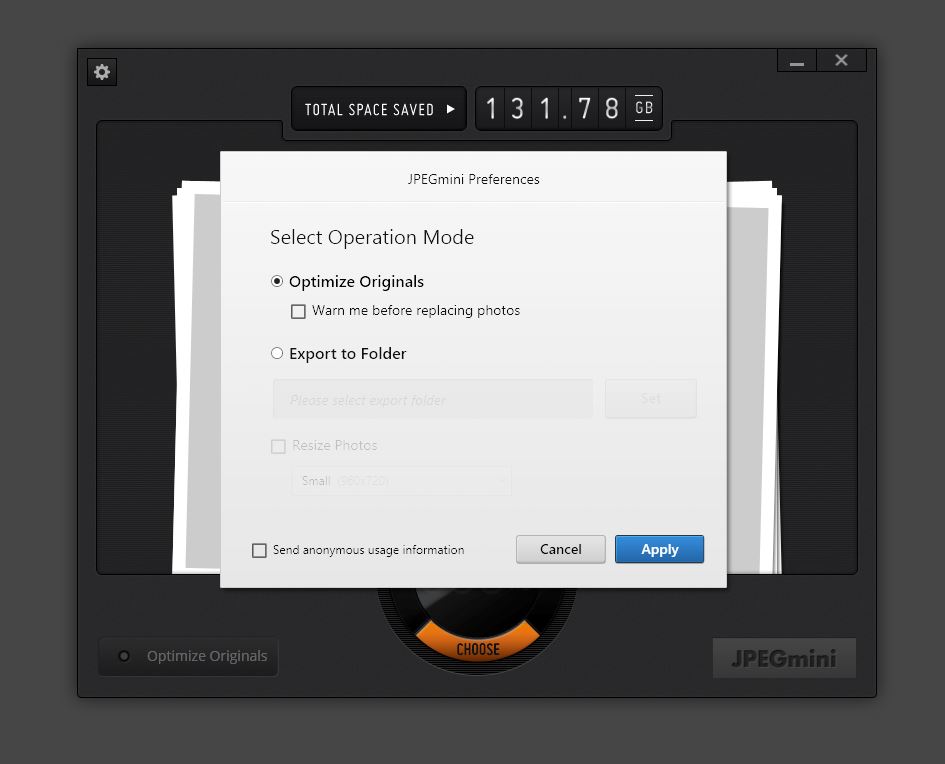Click the Select Operation Mode heading
Screen dimensions: 945x764
click(372, 237)
